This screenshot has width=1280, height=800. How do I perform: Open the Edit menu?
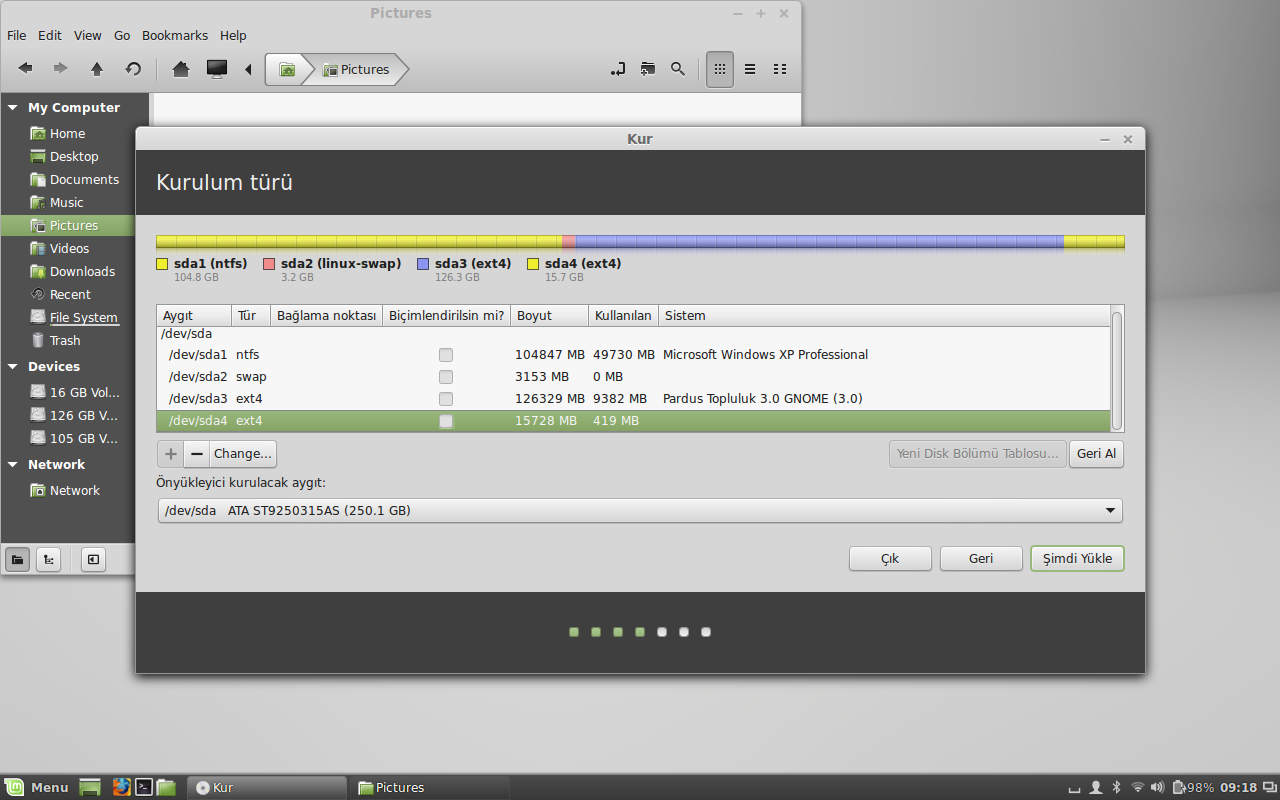[x=50, y=35]
